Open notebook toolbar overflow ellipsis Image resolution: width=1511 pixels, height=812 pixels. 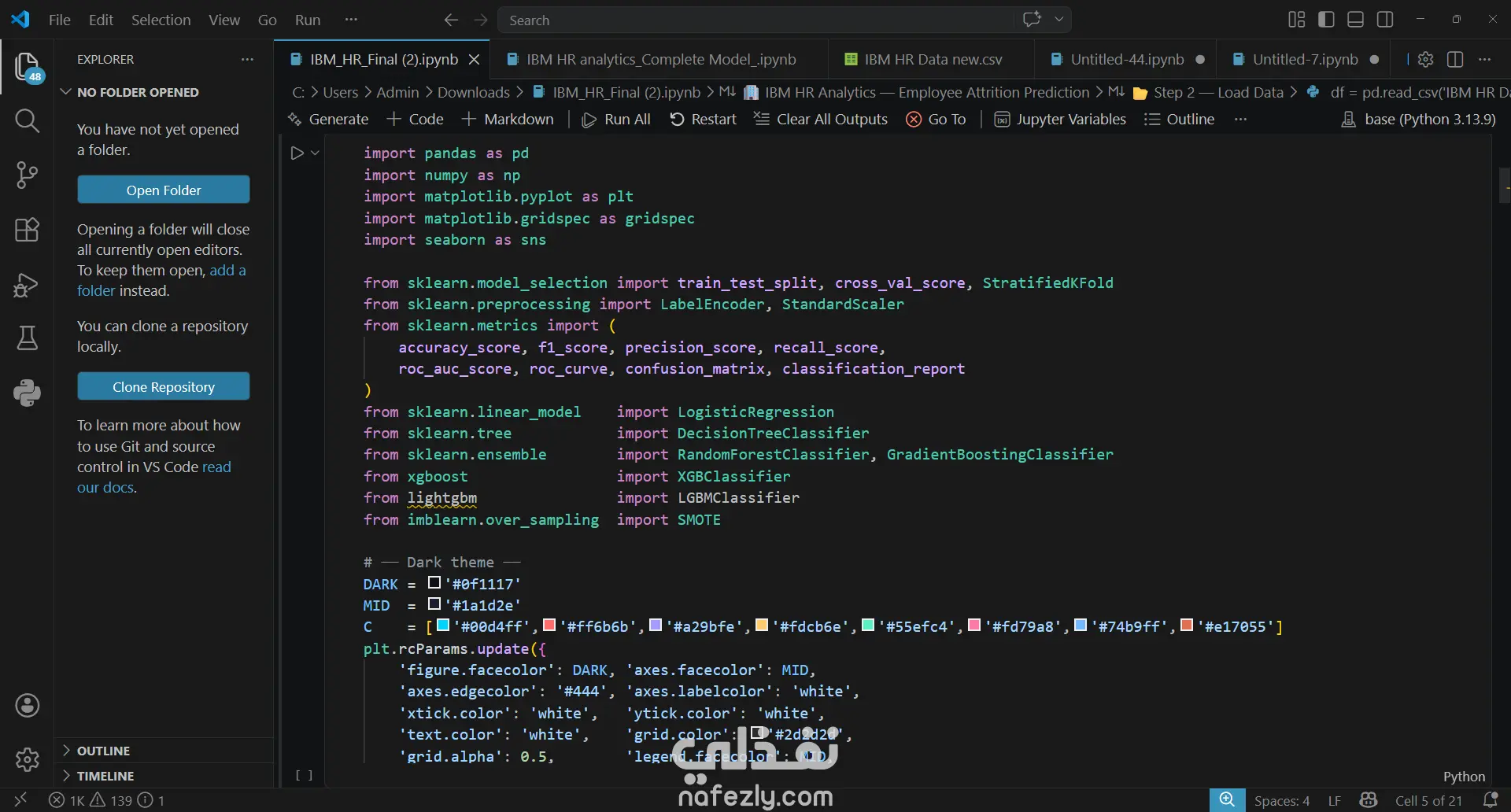pyautogui.click(x=1241, y=119)
